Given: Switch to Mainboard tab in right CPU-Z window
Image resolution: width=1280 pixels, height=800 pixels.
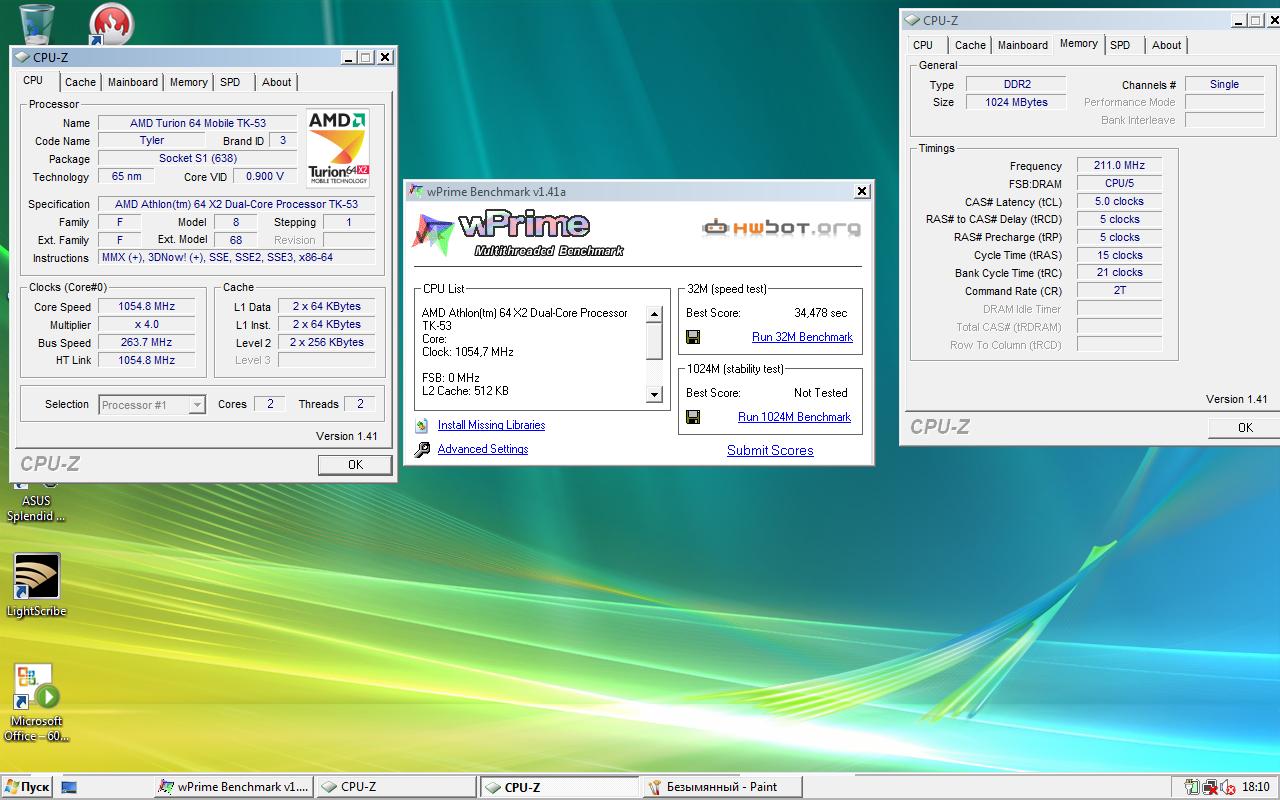Looking at the screenshot, I should coord(1023,45).
